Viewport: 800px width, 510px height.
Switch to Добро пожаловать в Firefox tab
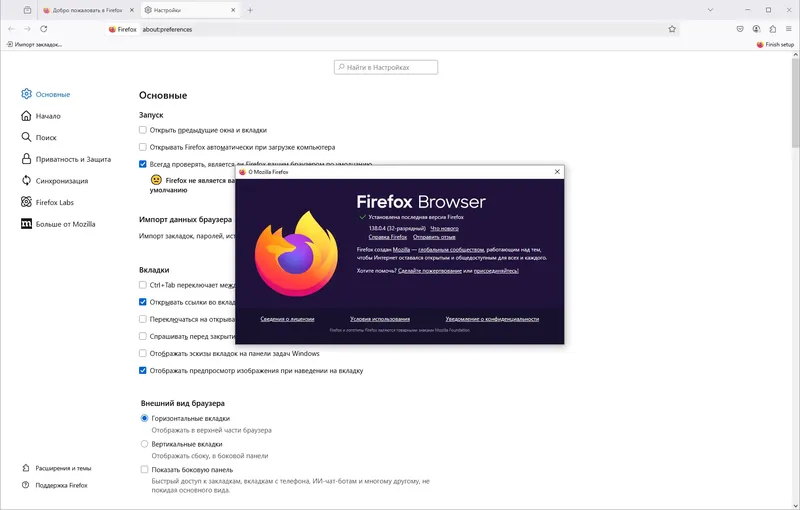click(88, 10)
